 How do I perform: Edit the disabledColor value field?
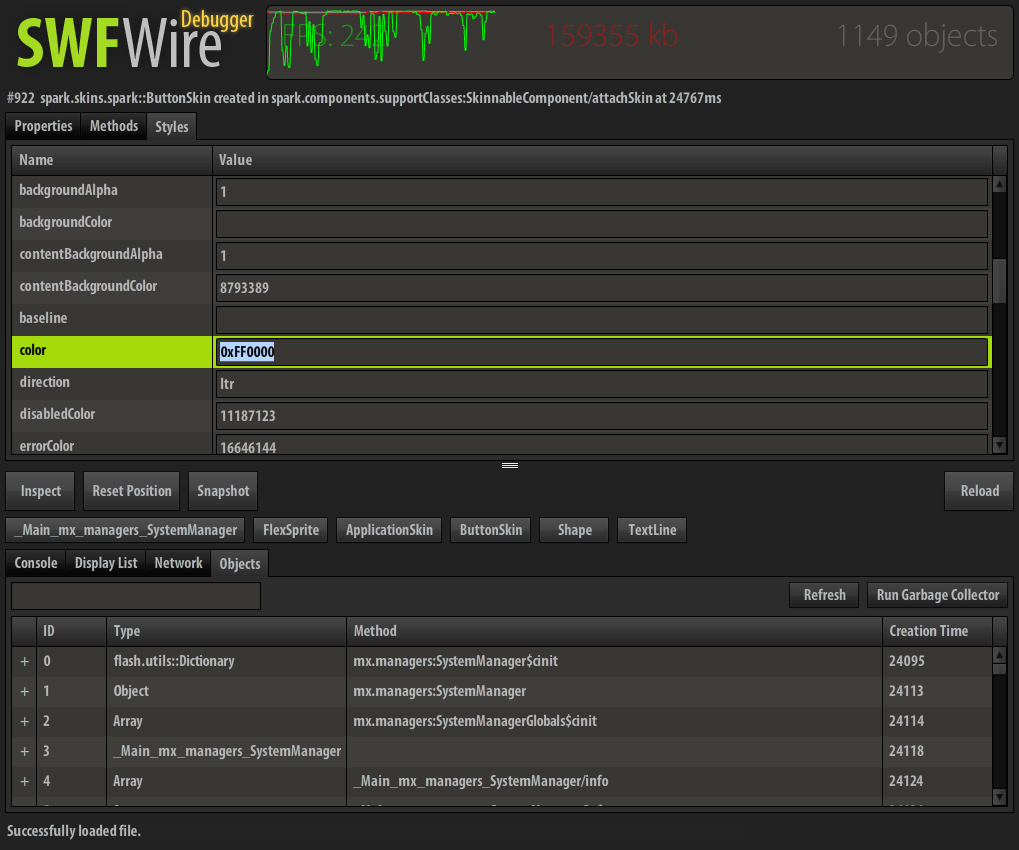tap(602, 416)
